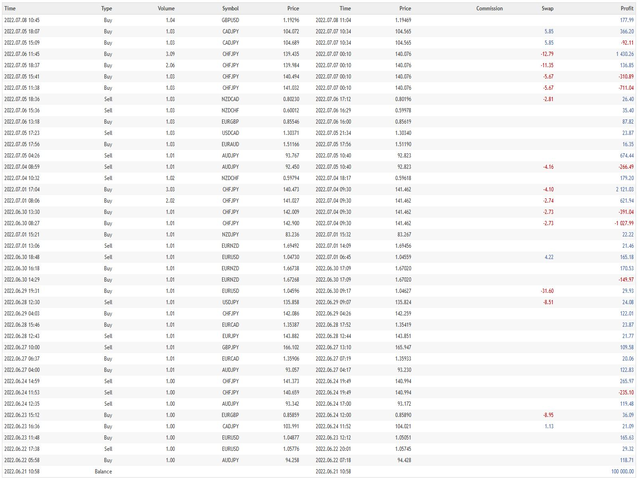The height and width of the screenshot is (480, 640).
Task: Sort by the Type column header
Action: point(107,9)
